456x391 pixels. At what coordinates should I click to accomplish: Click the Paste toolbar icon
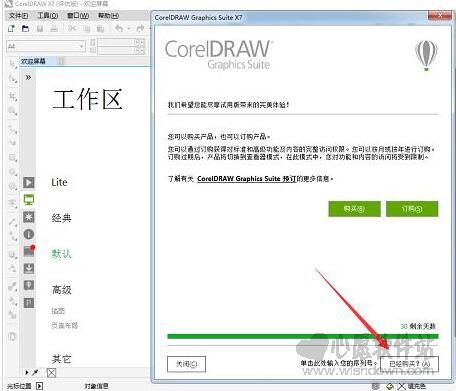click(101, 29)
